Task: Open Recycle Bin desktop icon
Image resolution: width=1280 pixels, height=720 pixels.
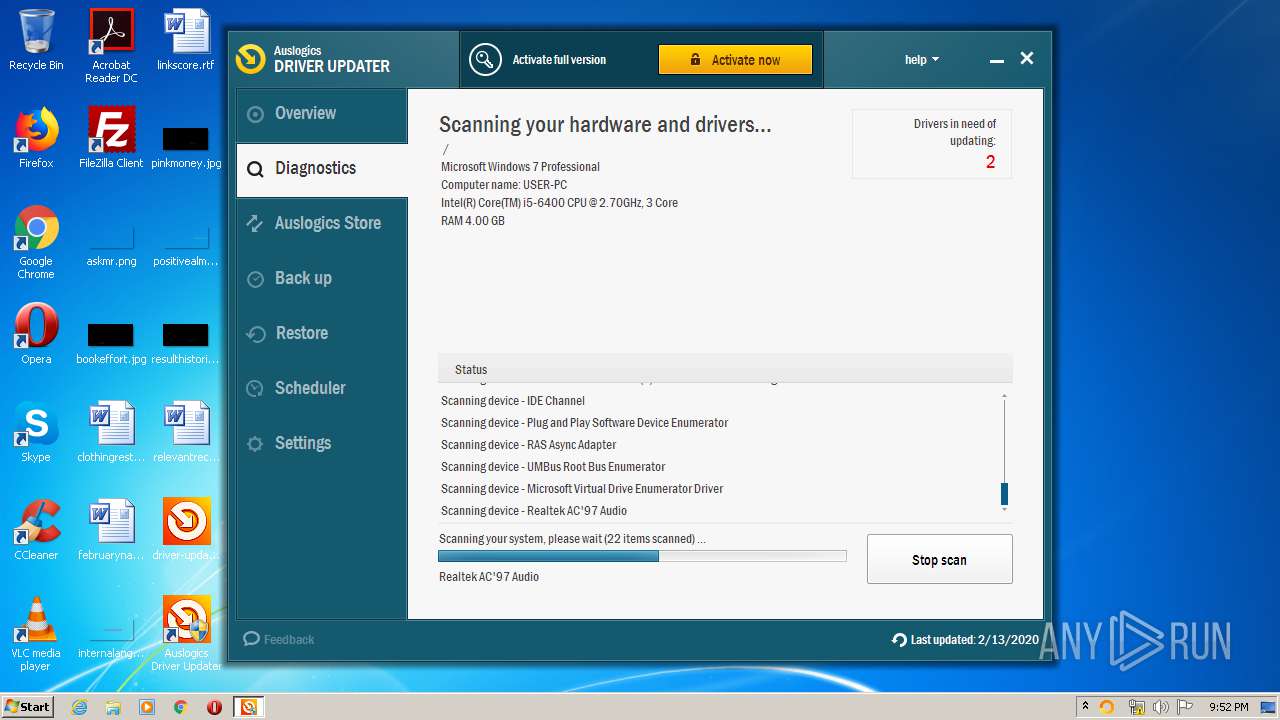Action: pos(36,40)
